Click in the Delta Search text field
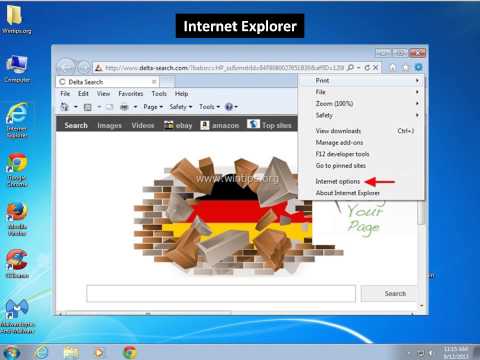Screen dimensions: 480x360 point(221,294)
